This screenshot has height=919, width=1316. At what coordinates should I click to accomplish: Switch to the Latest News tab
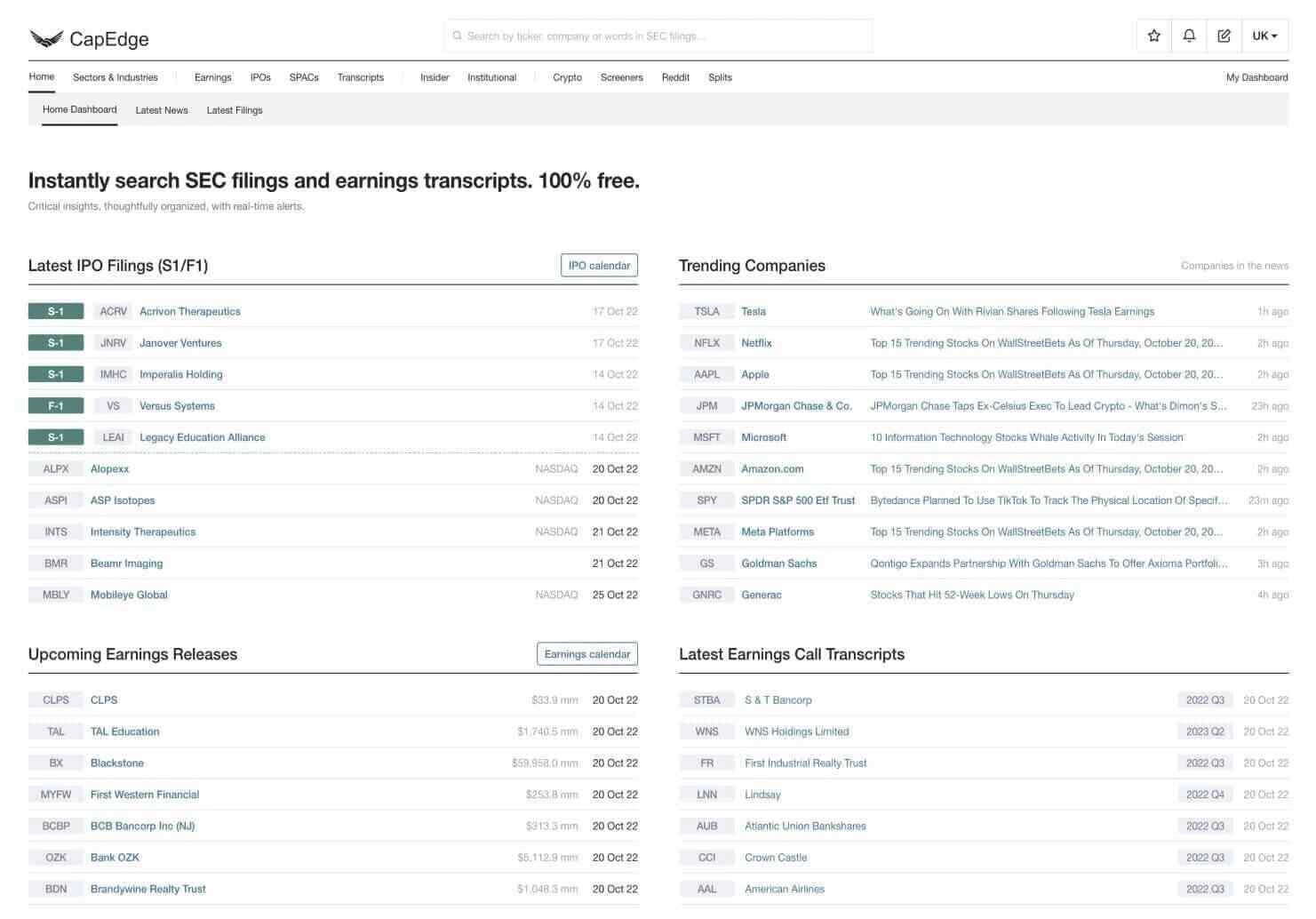click(162, 111)
